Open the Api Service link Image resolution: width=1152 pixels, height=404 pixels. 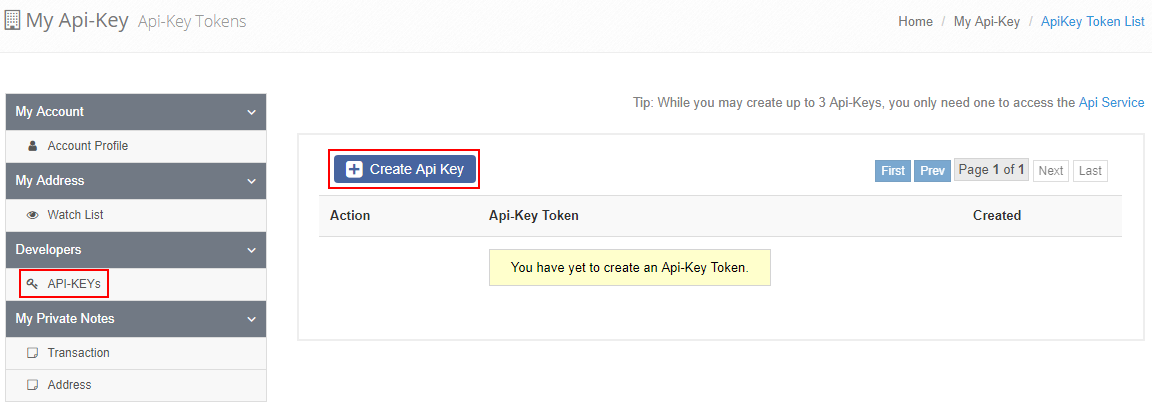[x=1111, y=103]
